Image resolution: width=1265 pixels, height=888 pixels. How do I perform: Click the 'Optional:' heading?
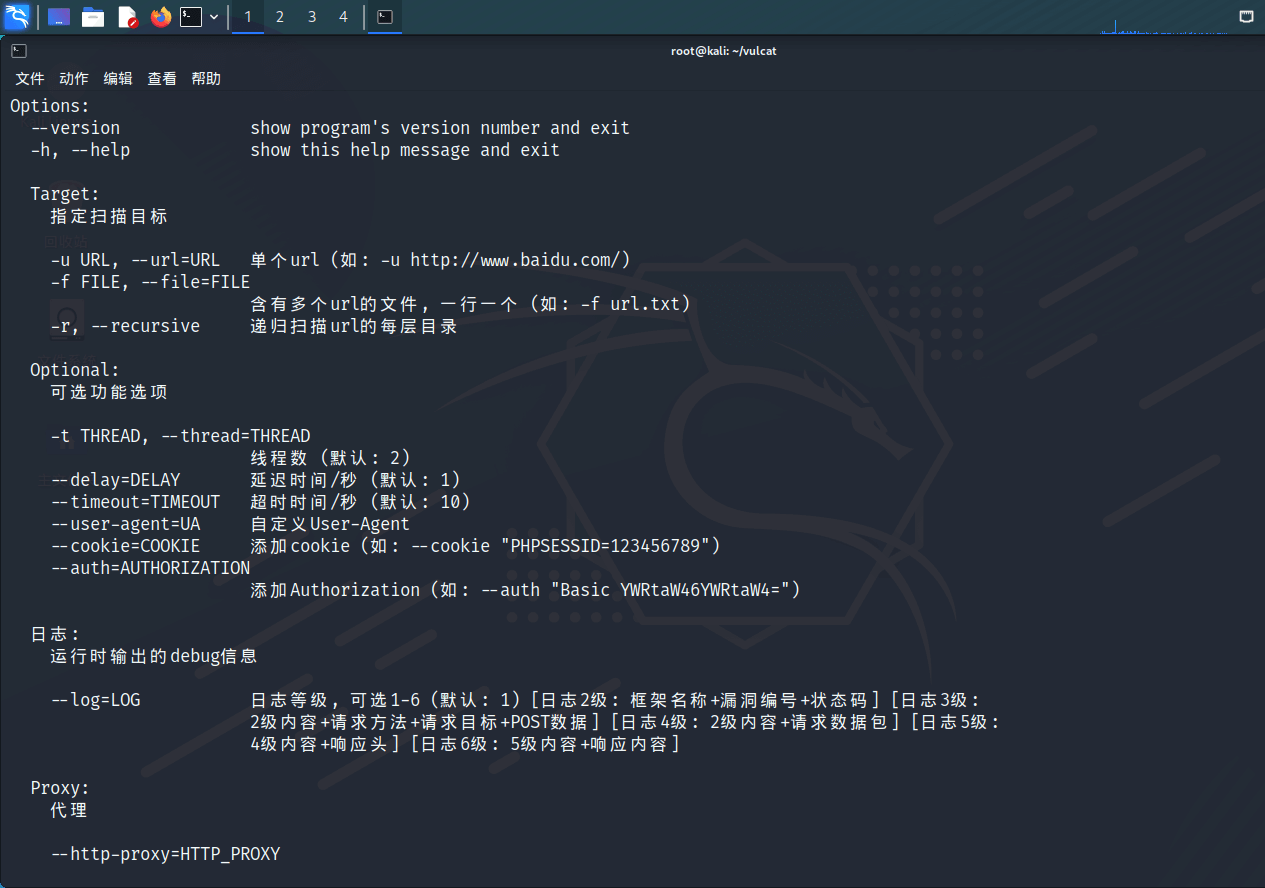tap(75, 370)
